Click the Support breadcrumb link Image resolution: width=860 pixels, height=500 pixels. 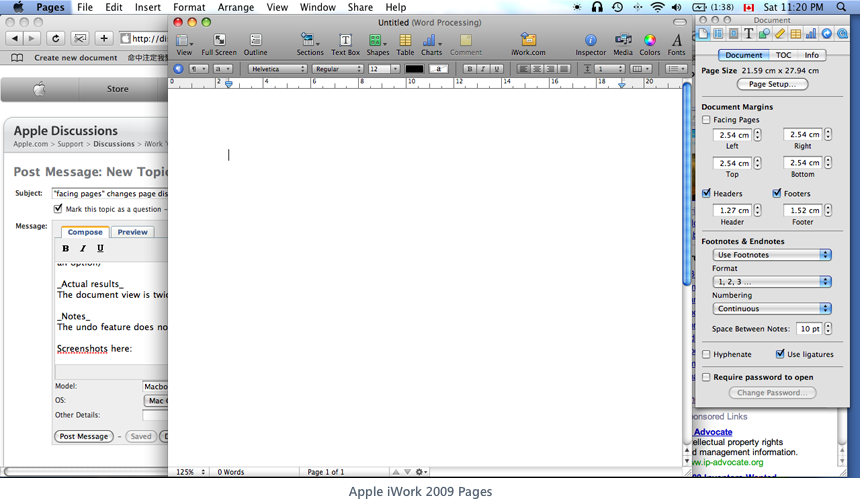tap(70, 144)
